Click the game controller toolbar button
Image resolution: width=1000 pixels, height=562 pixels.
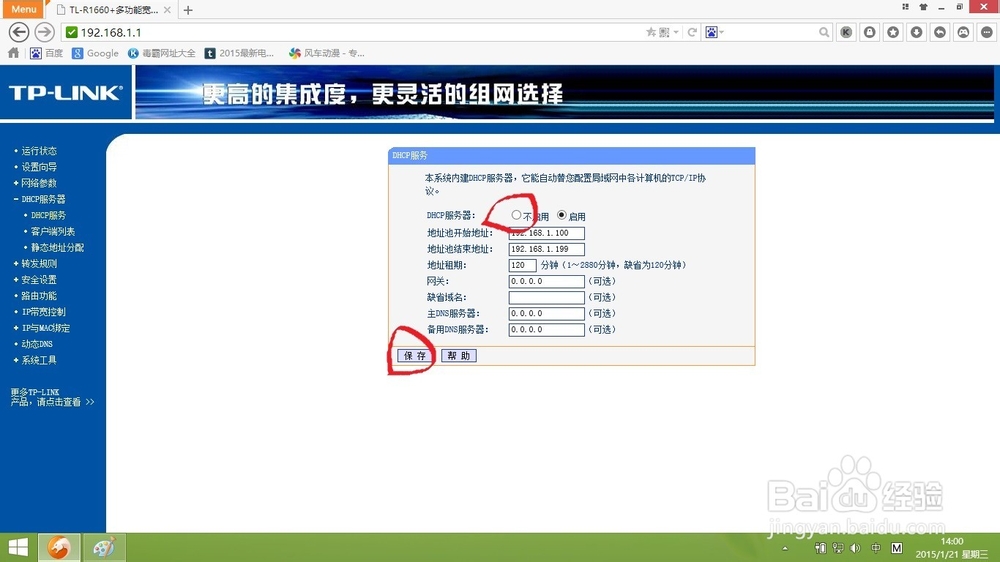click(963, 32)
